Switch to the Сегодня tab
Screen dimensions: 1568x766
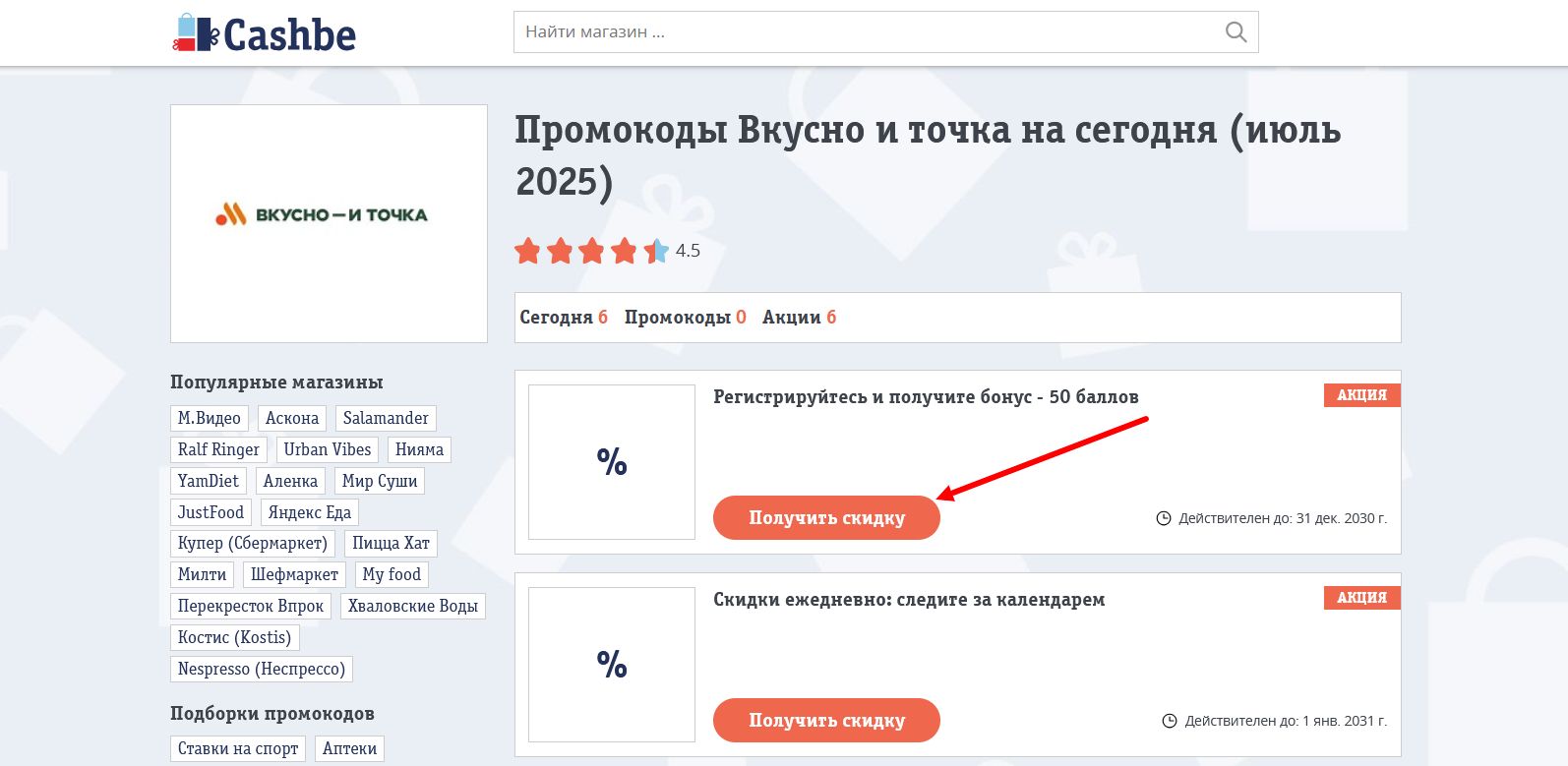564,317
